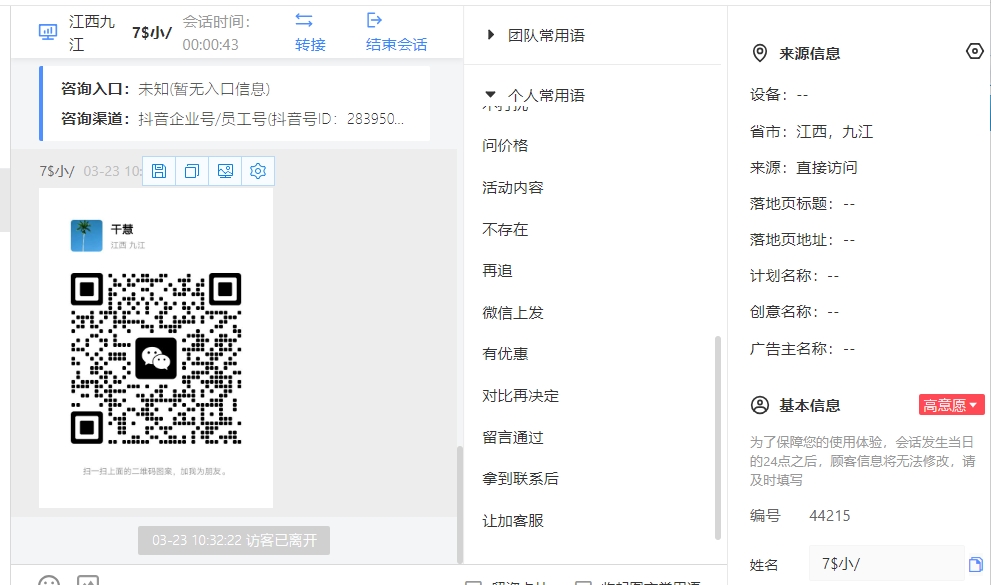This screenshot has height=585, width=991.
Task: Expand the 团队常用语 section
Action: tap(490, 35)
